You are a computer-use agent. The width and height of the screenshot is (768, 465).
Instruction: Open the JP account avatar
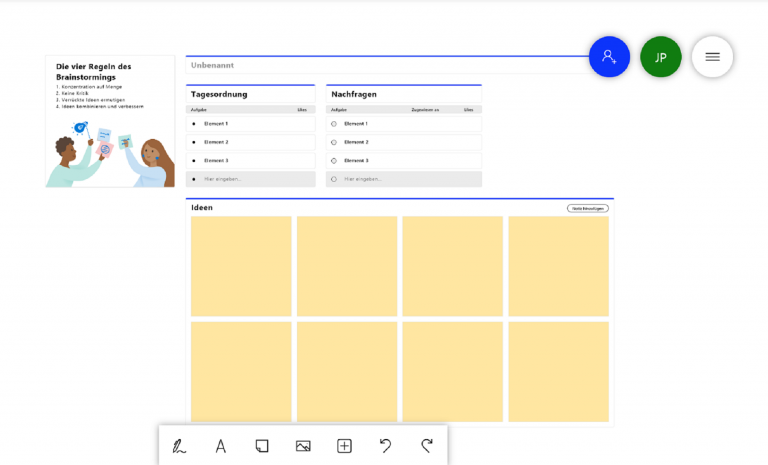(661, 57)
